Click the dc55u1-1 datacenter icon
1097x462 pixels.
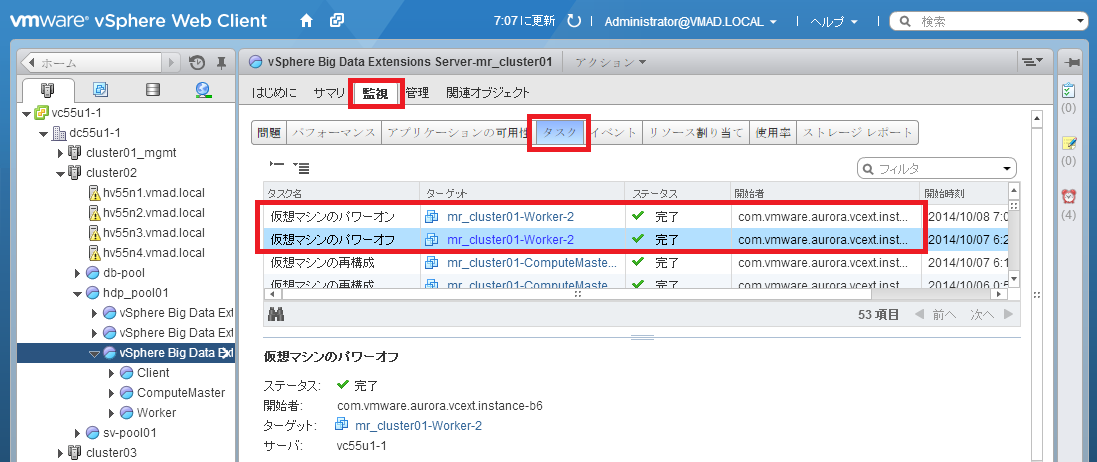(x=60, y=132)
